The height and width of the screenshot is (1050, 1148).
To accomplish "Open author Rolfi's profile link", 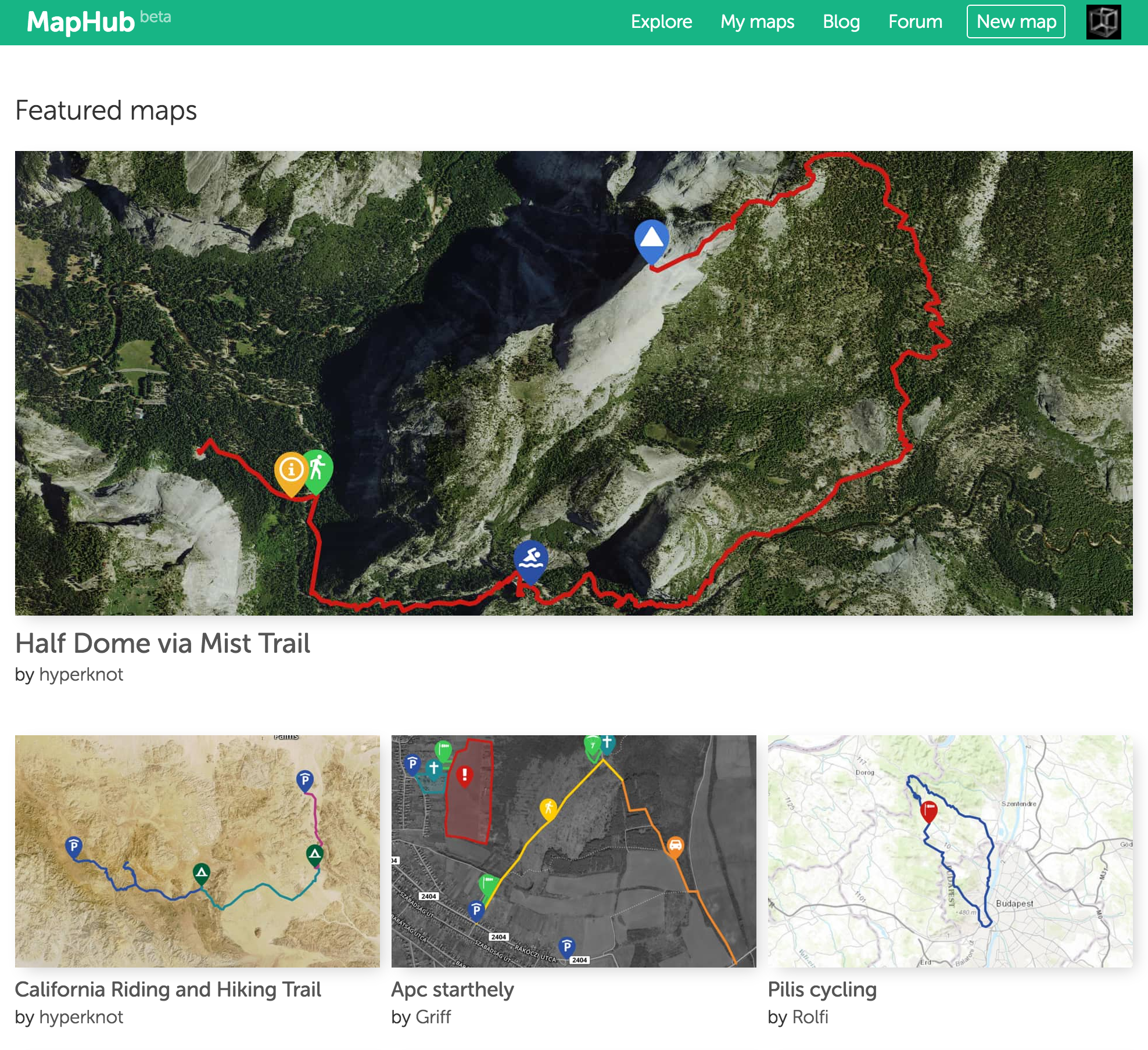I will point(810,1017).
